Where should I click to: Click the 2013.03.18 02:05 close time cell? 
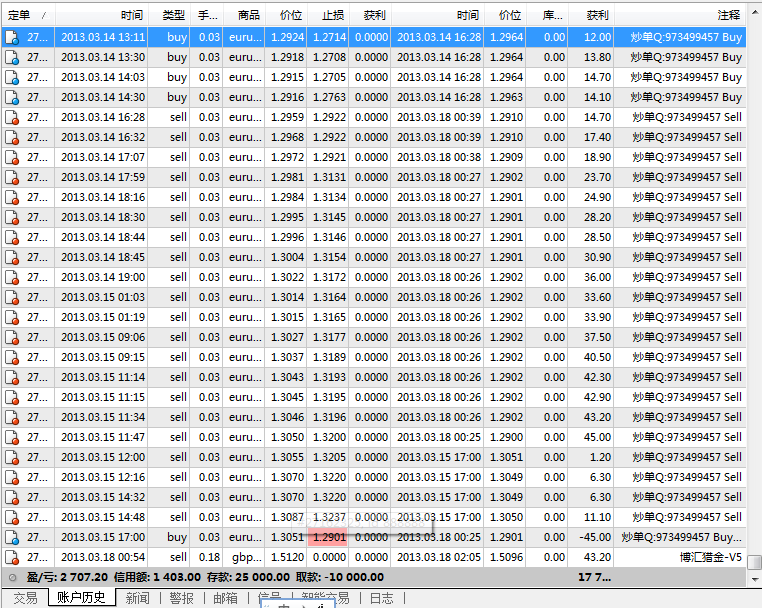439,557
